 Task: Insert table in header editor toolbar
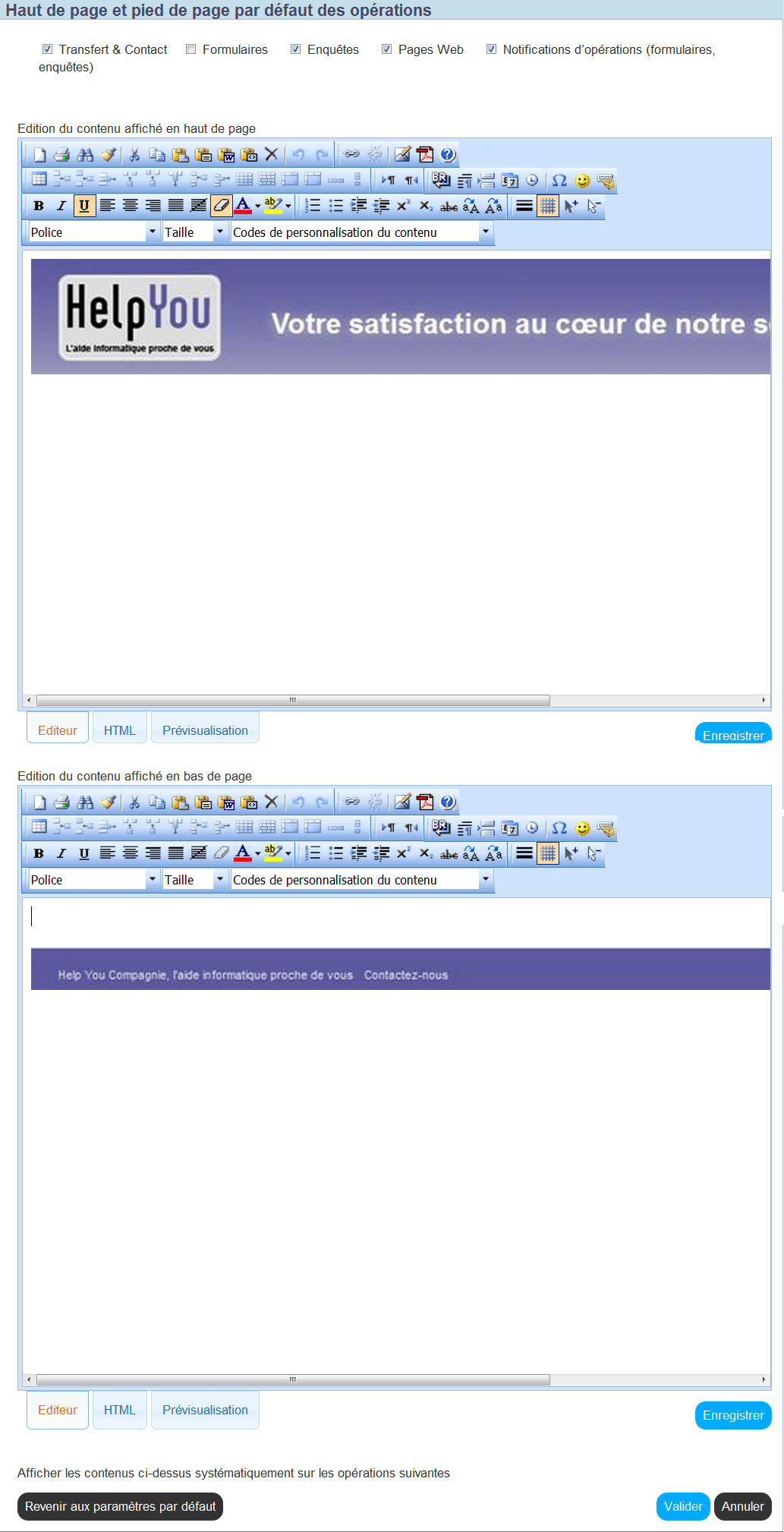(x=39, y=180)
